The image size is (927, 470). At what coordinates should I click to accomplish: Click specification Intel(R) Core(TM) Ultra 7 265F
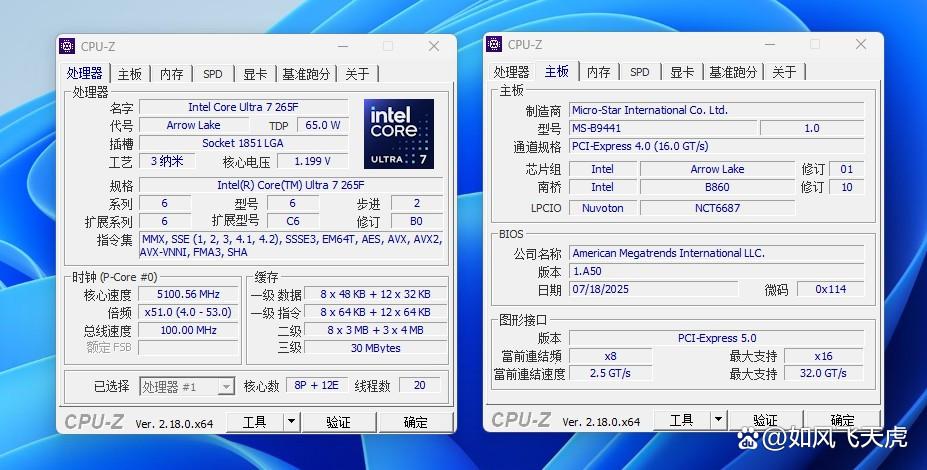click(x=291, y=185)
